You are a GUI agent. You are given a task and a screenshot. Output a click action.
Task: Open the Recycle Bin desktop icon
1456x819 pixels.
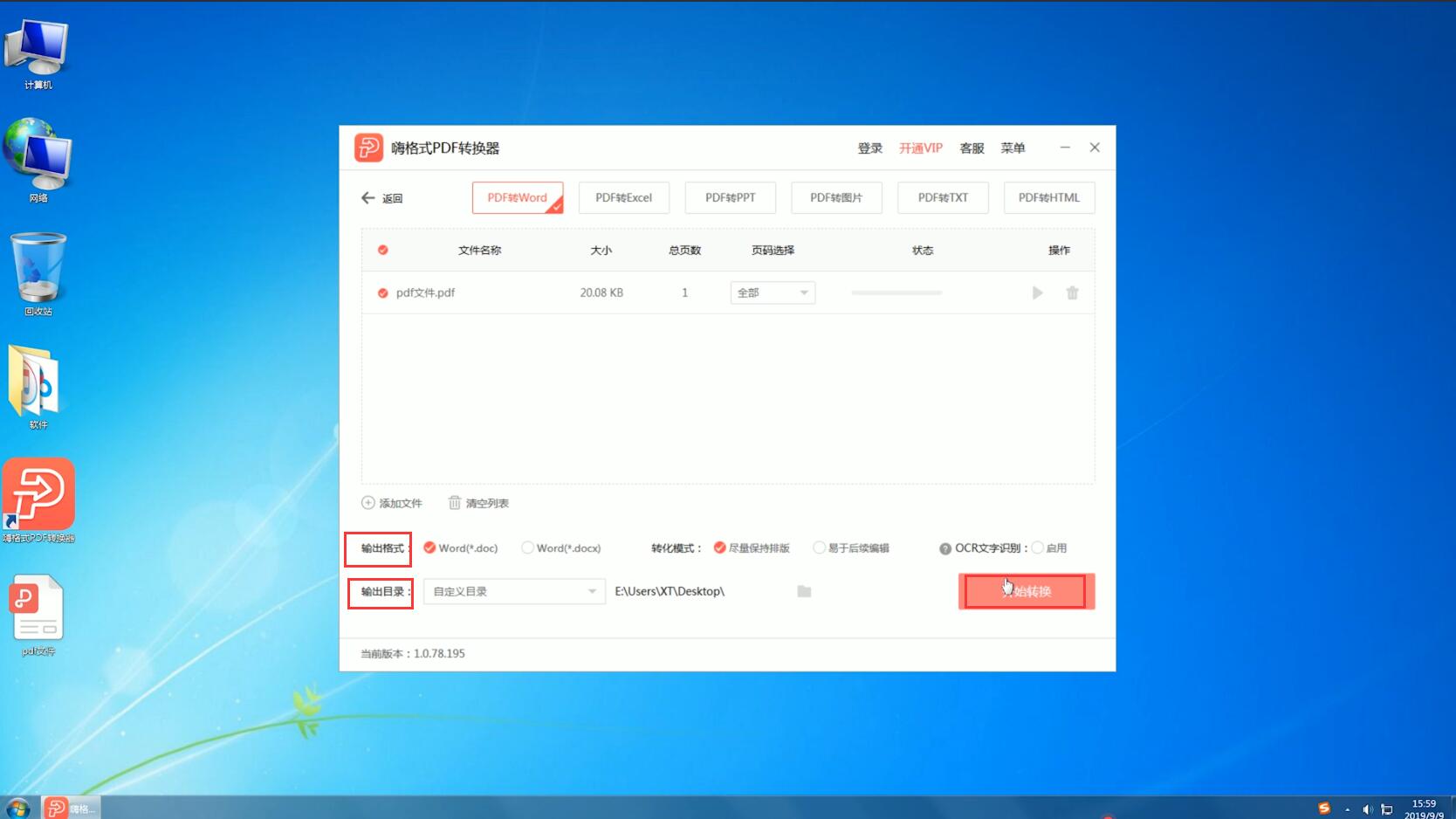[38, 274]
